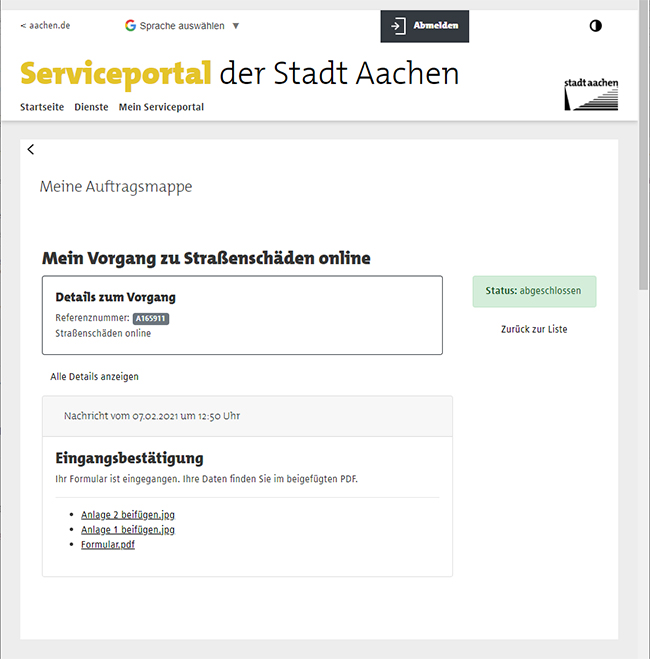Click the Serviceportal der Stadt Aachen title

[240, 74]
